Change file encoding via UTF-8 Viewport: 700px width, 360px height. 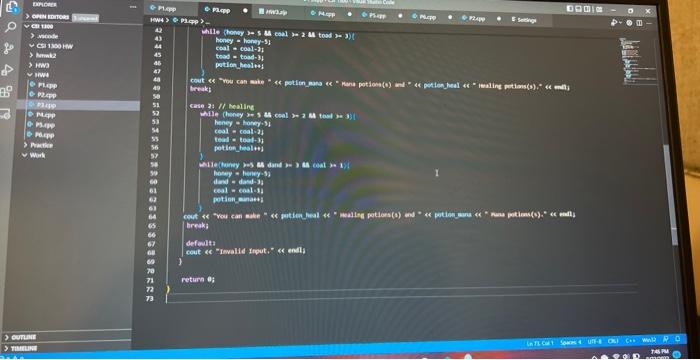pyautogui.click(x=595, y=342)
